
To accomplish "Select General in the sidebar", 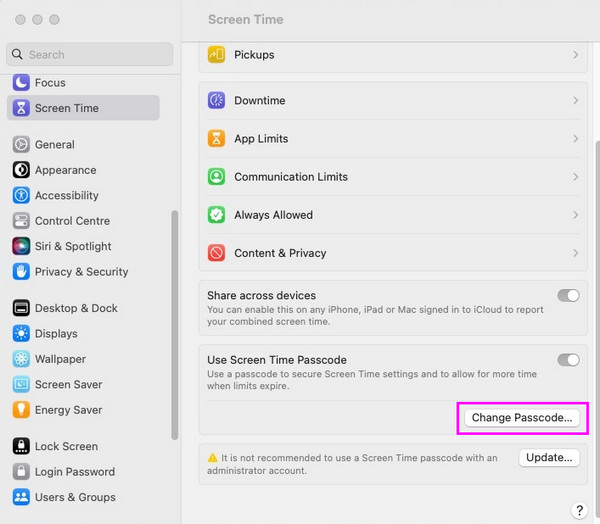I will click(x=83, y=144).
